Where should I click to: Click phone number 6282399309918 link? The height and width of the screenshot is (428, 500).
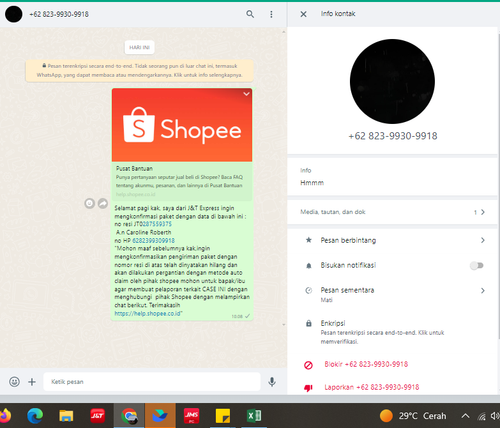click(x=153, y=240)
